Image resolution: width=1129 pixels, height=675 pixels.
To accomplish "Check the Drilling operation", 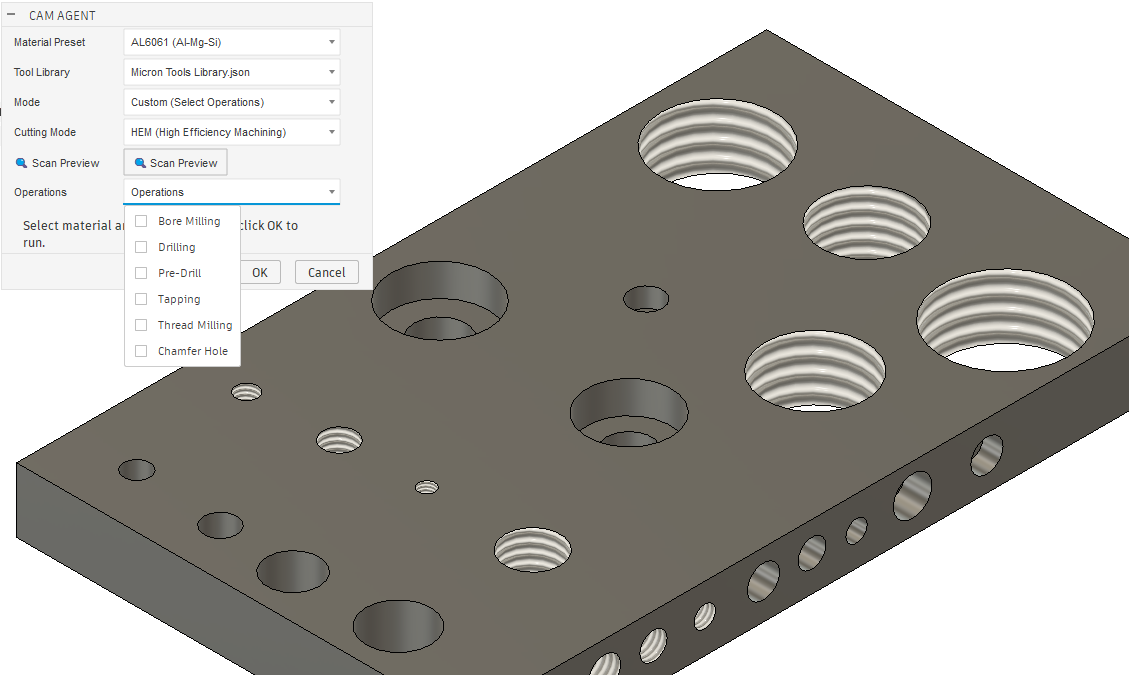I will (141, 247).
